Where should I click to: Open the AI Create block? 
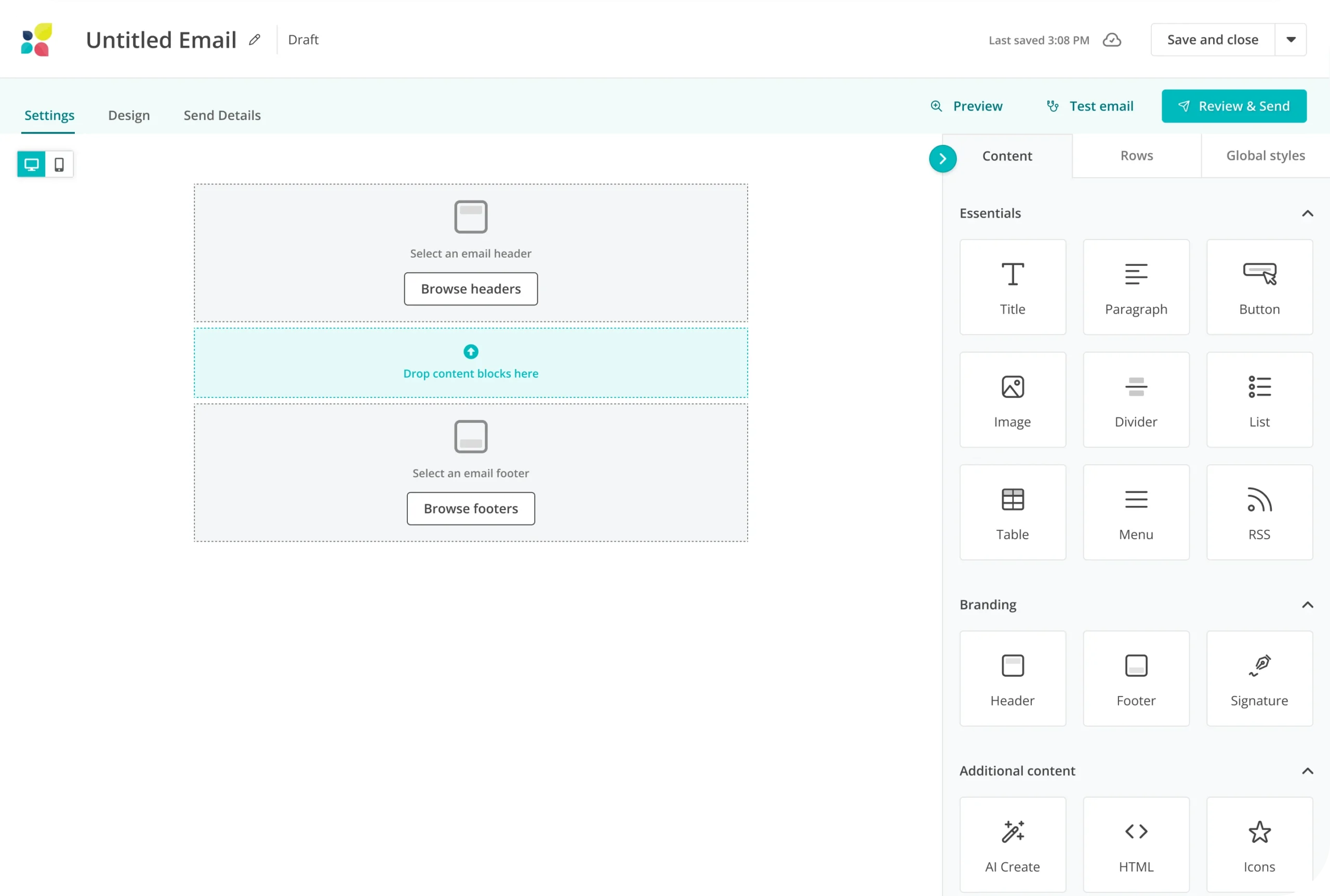point(1012,845)
